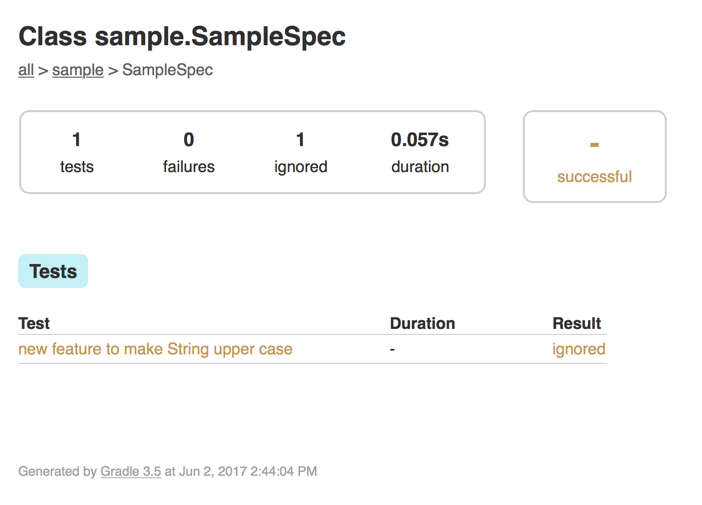Click the ignored count in summary

pos(300,141)
